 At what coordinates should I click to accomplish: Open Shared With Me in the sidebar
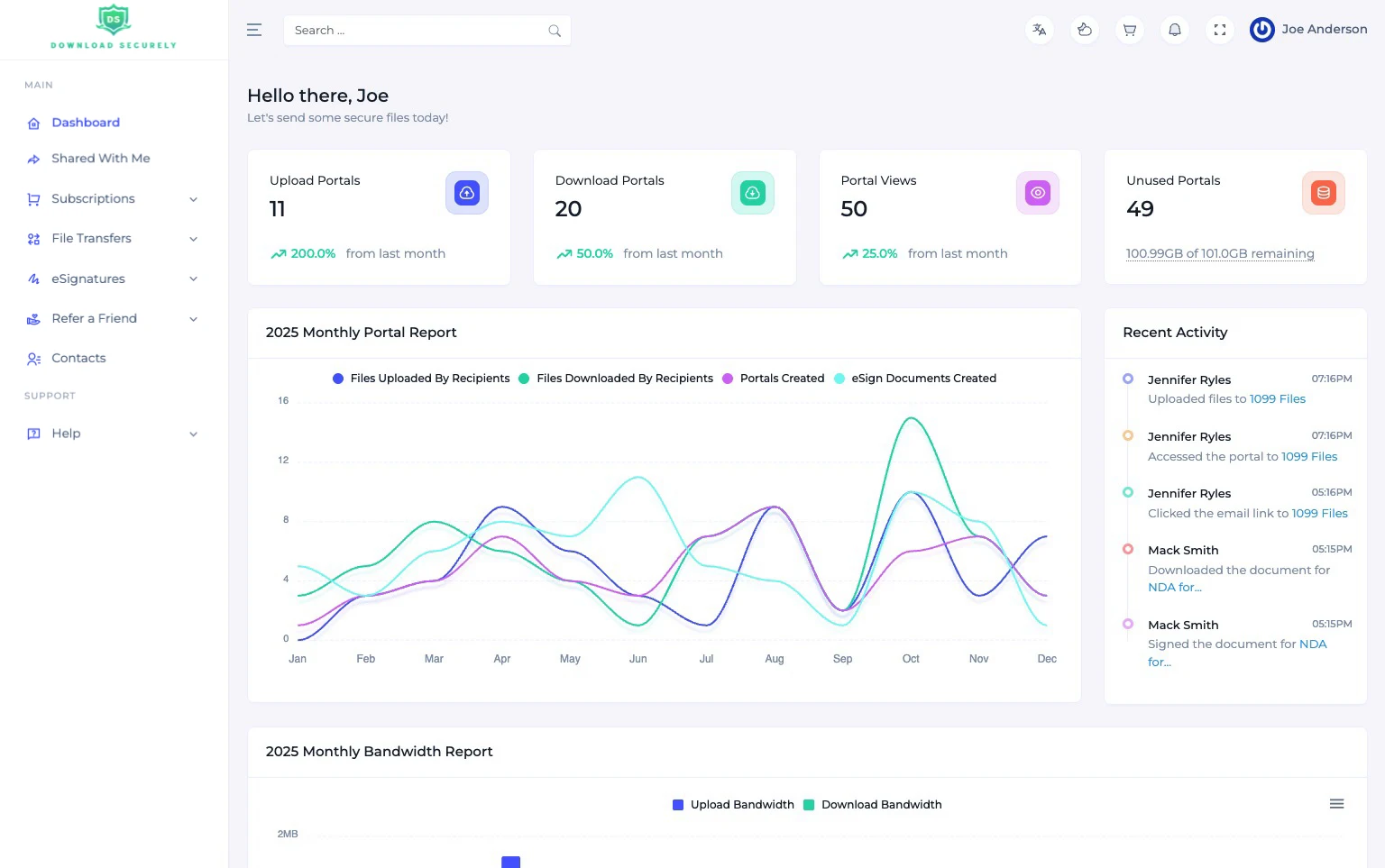pos(100,158)
